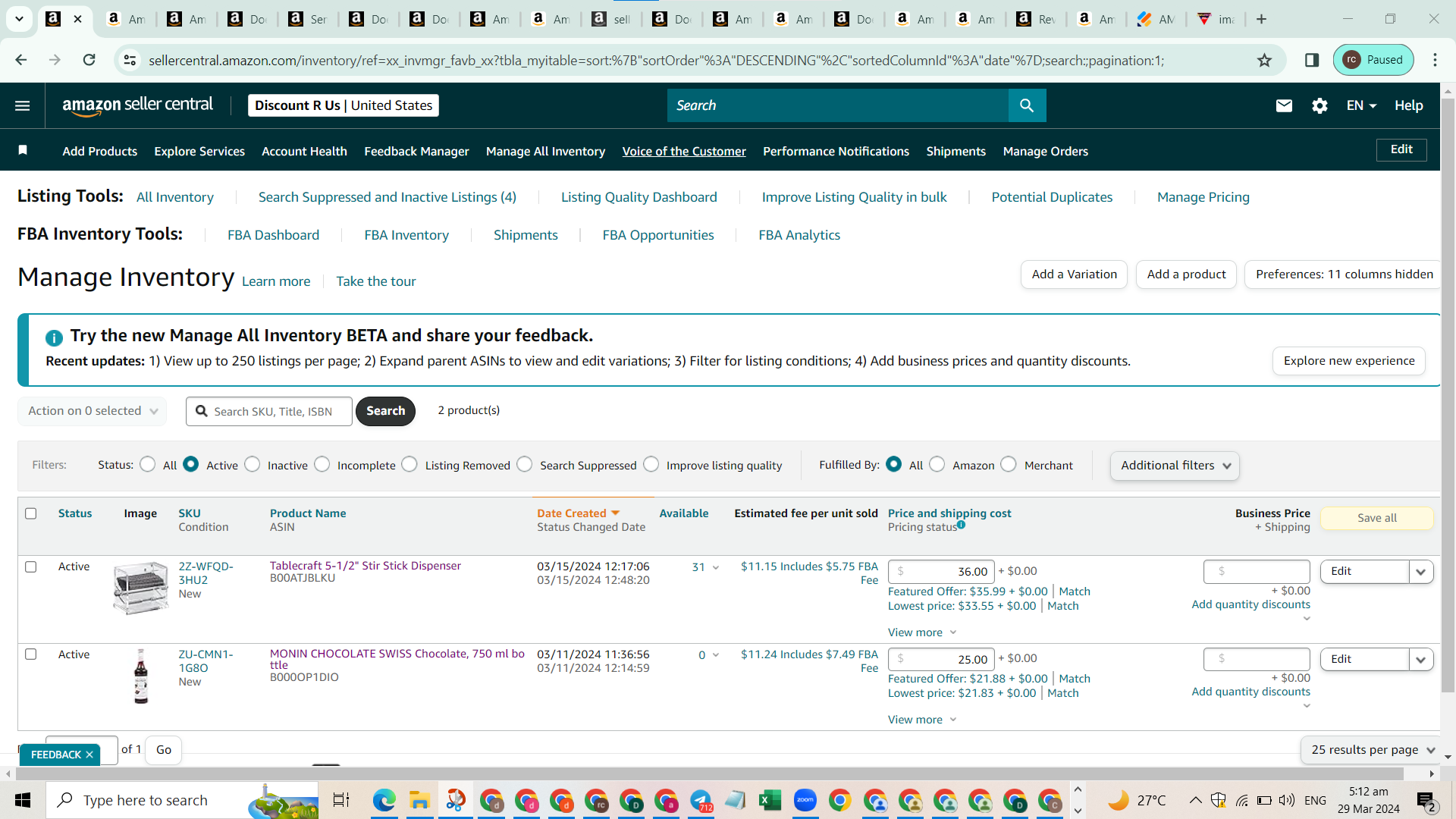Image resolution: width=1456 pixels, height=819 pixels.
Task: Select the Inactive status filter
Action: tap(253, 464)
